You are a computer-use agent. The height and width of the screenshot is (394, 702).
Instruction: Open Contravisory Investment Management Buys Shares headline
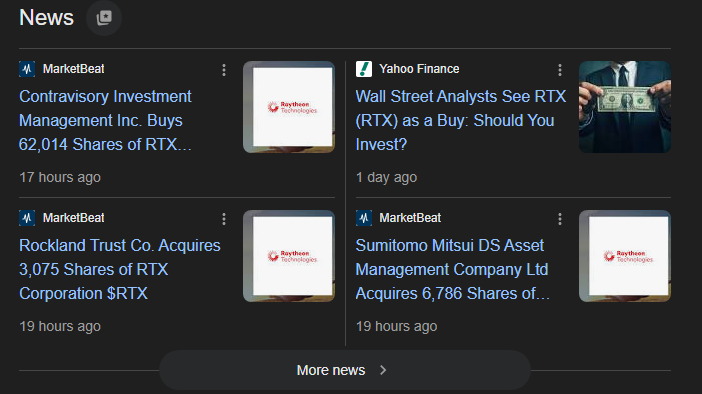coord(106,120)
